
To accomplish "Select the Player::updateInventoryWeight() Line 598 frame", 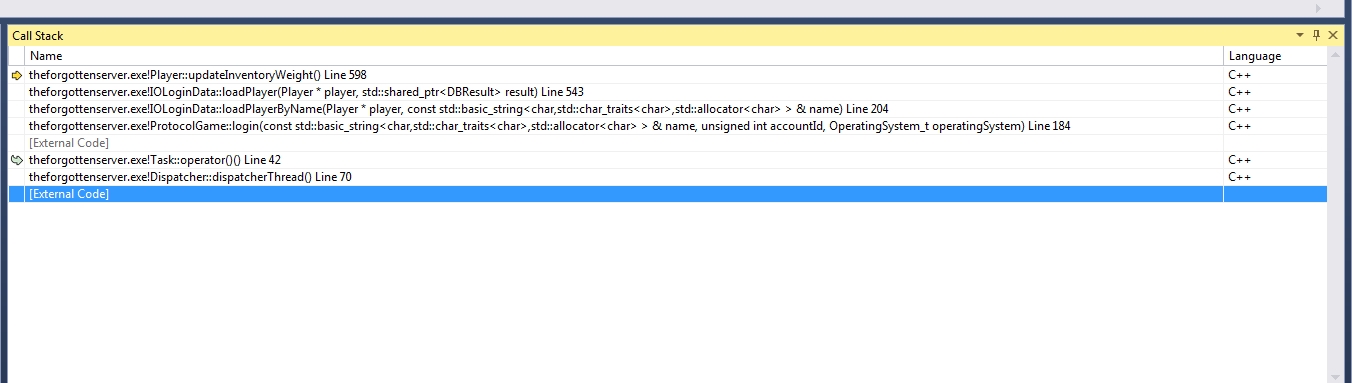I will pos(668,75).
